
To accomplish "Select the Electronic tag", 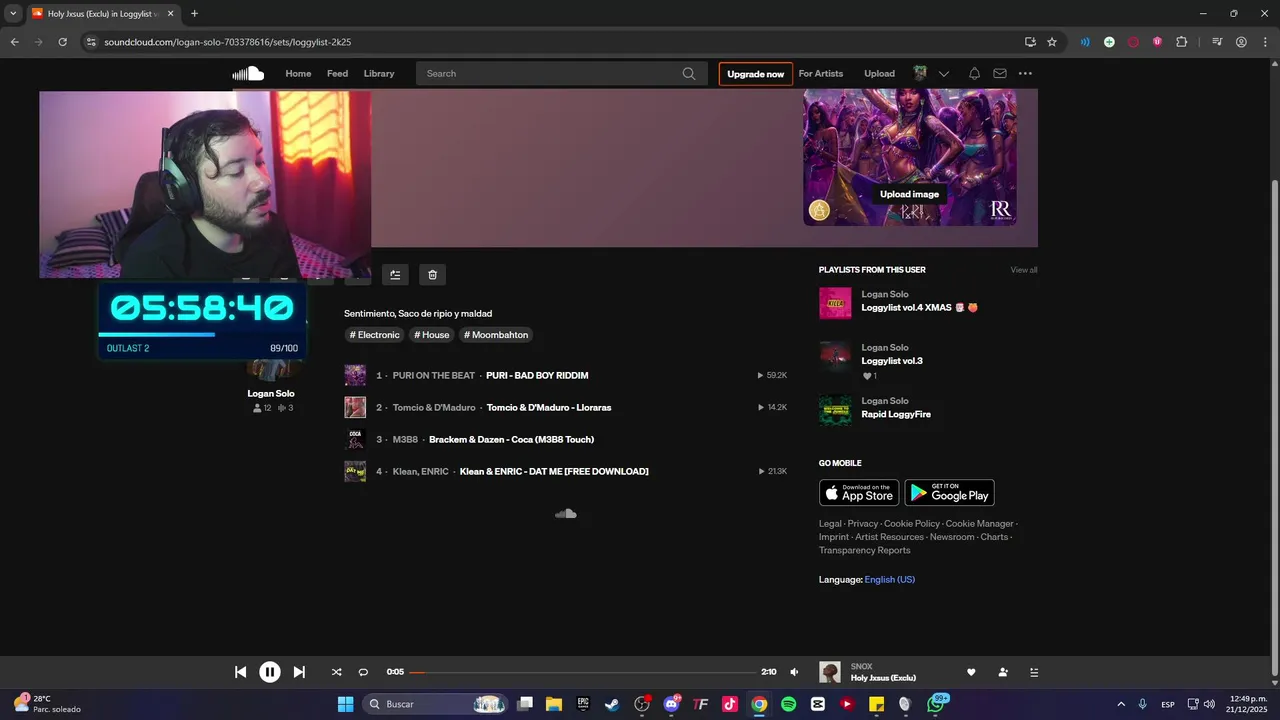I will (375, 335).
